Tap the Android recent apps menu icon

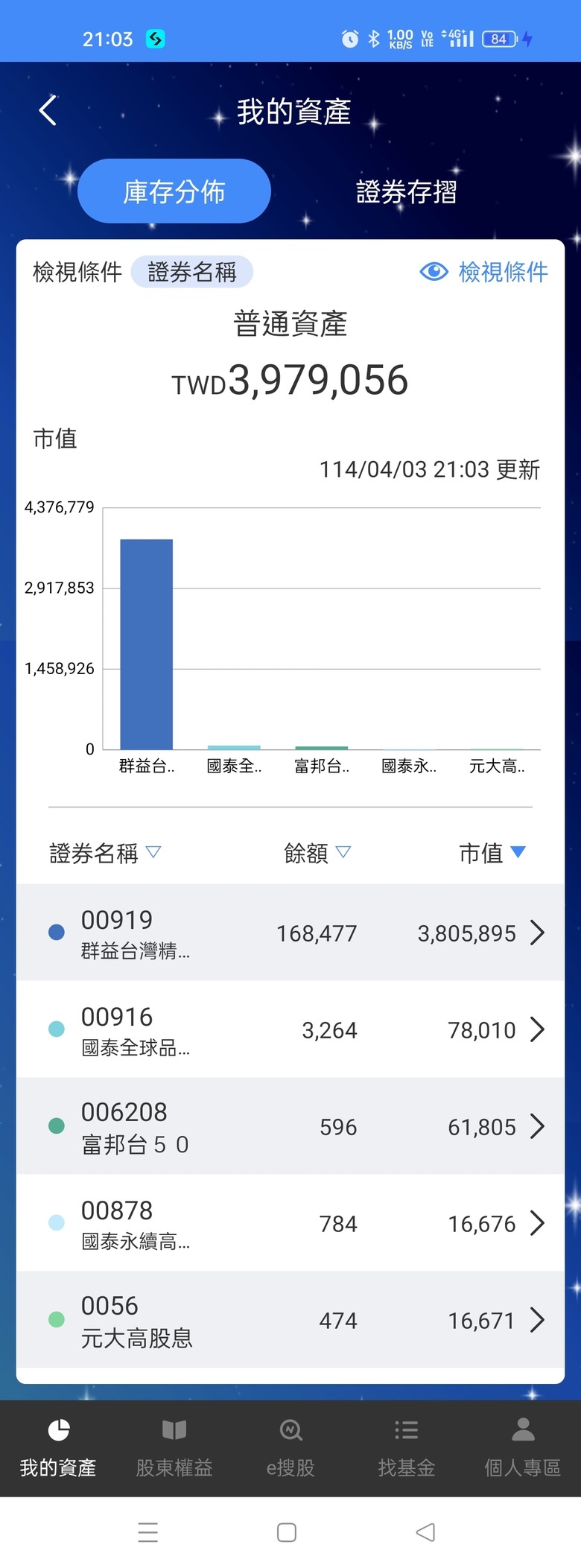tap(148, 1532)
